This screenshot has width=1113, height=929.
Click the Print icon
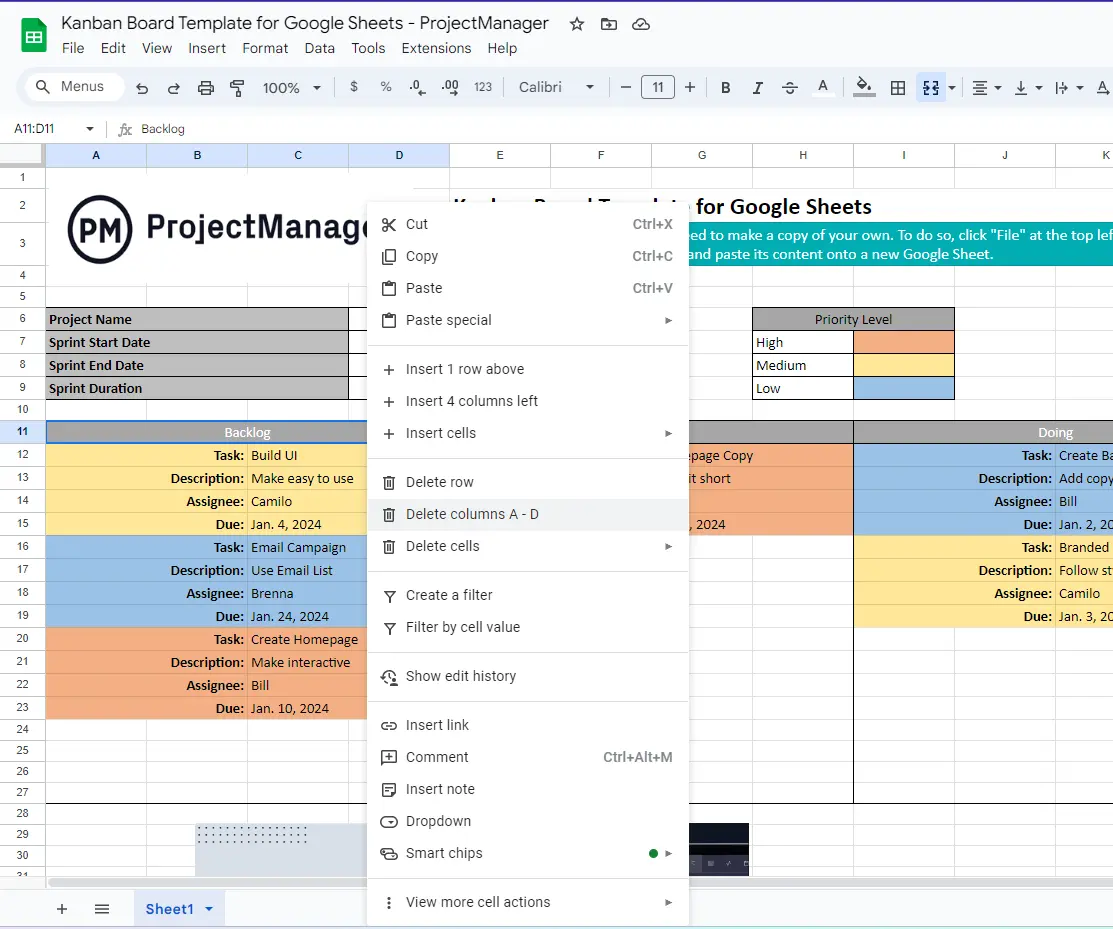pos(206,88)
